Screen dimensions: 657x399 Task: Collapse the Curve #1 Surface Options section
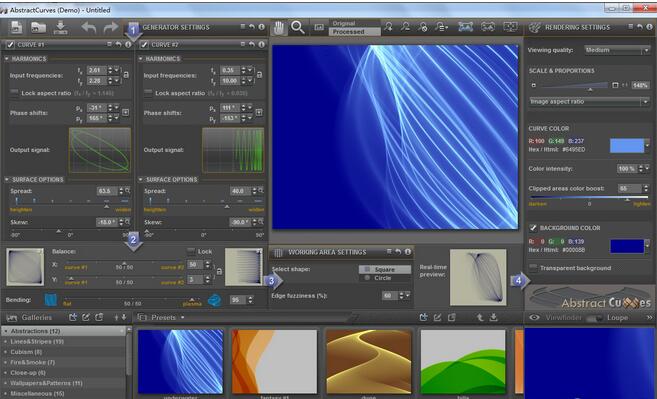(7, 179)
